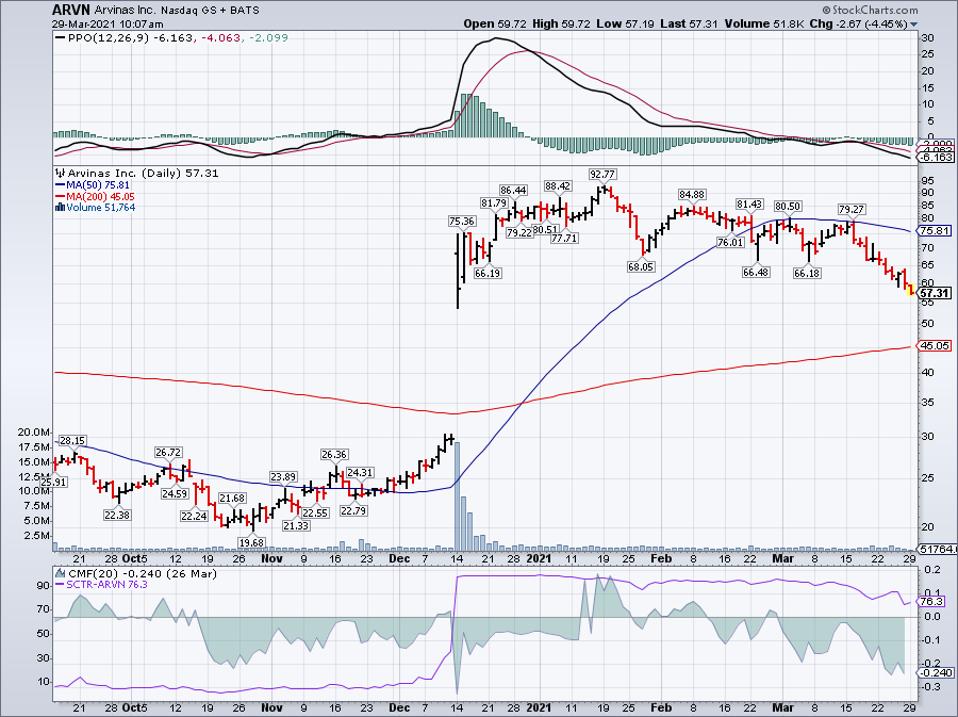This screenshot has width=958, height=717.
Task: Click the 26.36 price label
Action: [x=334, y=454]
